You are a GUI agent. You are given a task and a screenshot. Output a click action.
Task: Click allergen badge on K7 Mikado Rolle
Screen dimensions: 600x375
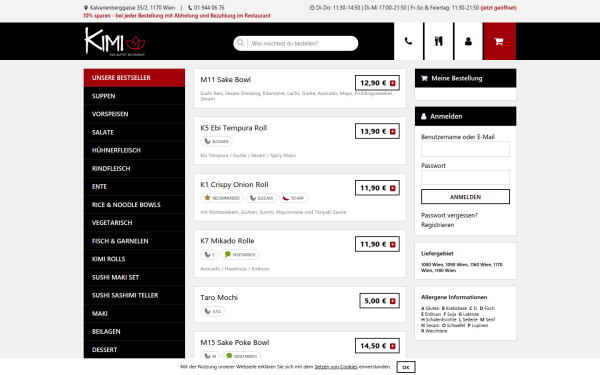point(209,254)
